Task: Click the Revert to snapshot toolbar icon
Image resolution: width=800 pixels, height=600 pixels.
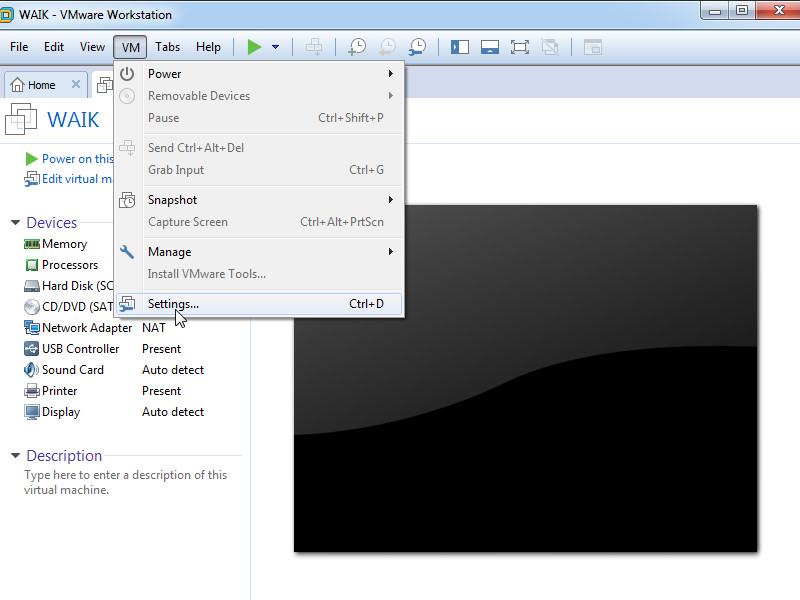Action: pyautogui.click(x=387, y=47)
